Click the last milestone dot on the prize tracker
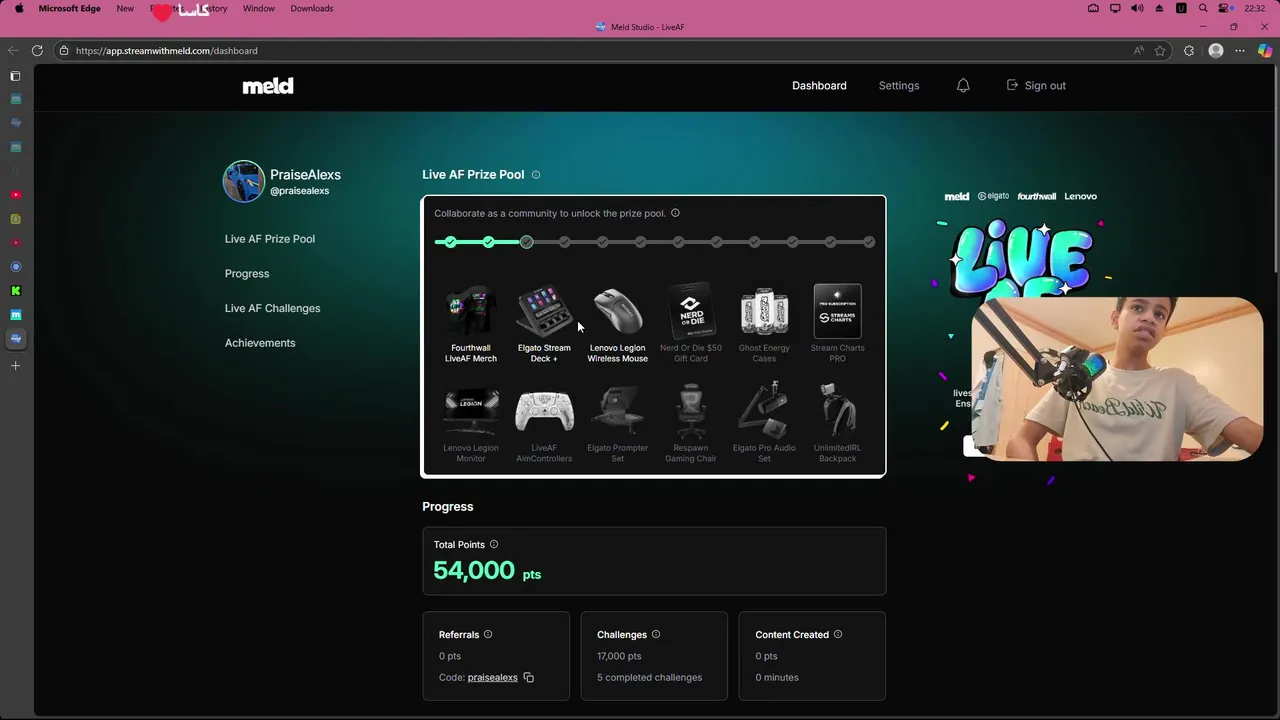Screen dimensions: 1280x720 [x=869, y=242]
